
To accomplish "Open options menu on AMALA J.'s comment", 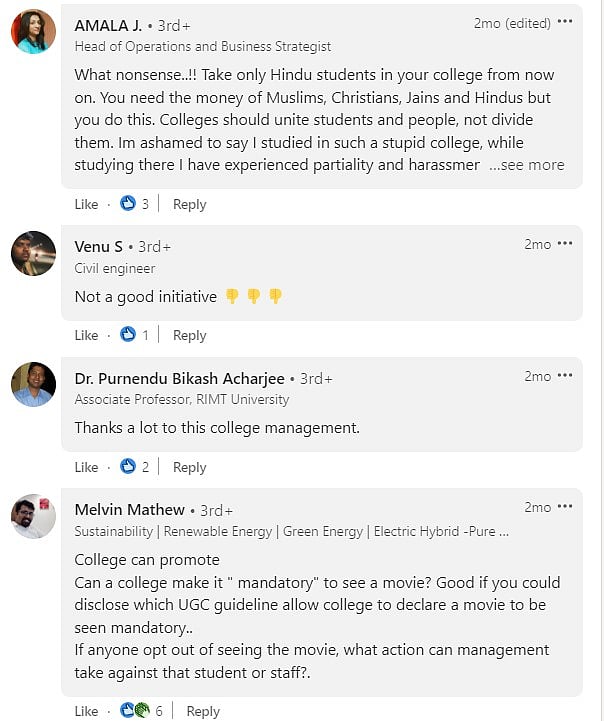I will click(565, 22).
